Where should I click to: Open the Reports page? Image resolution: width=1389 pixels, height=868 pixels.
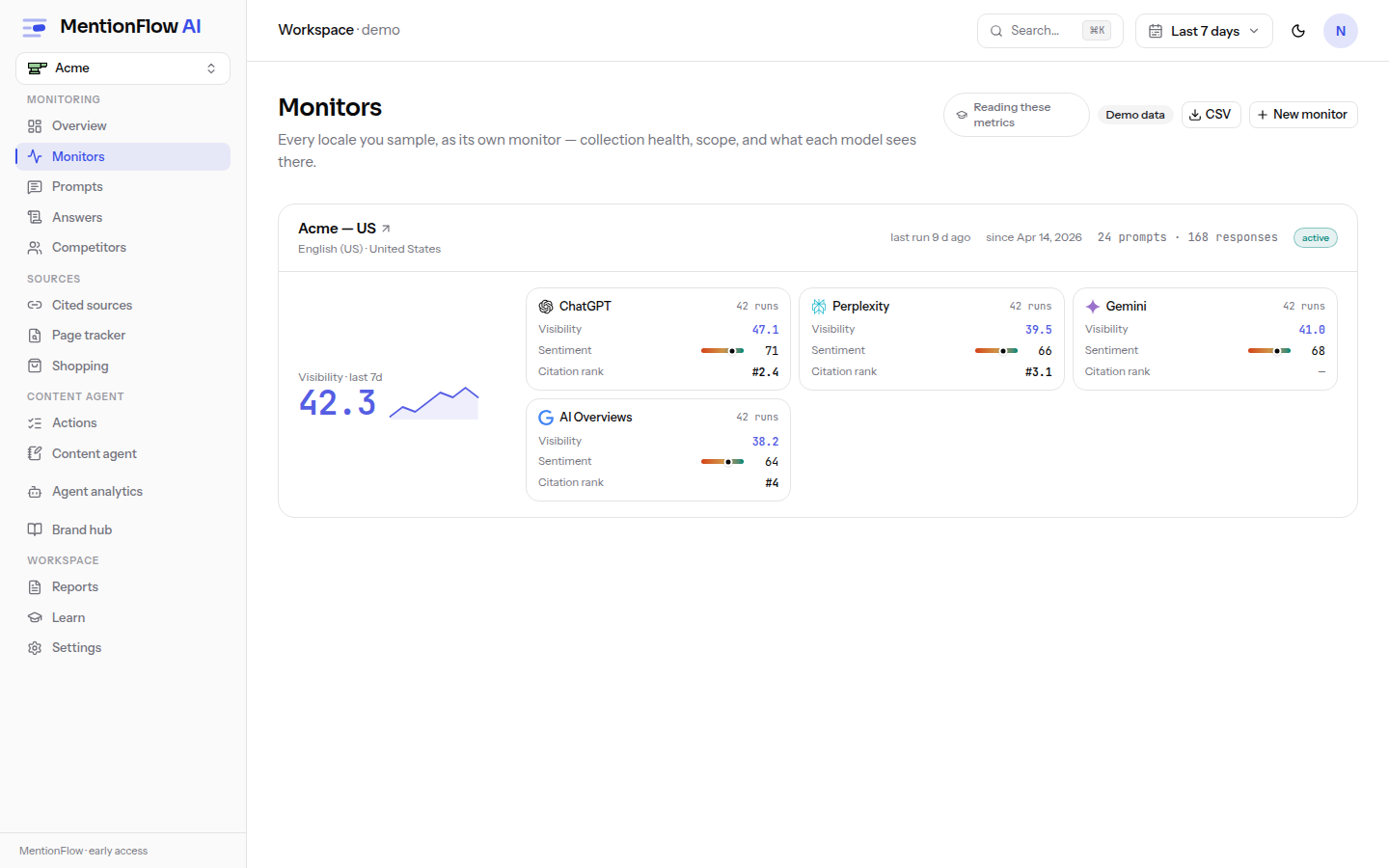(123, 587)
